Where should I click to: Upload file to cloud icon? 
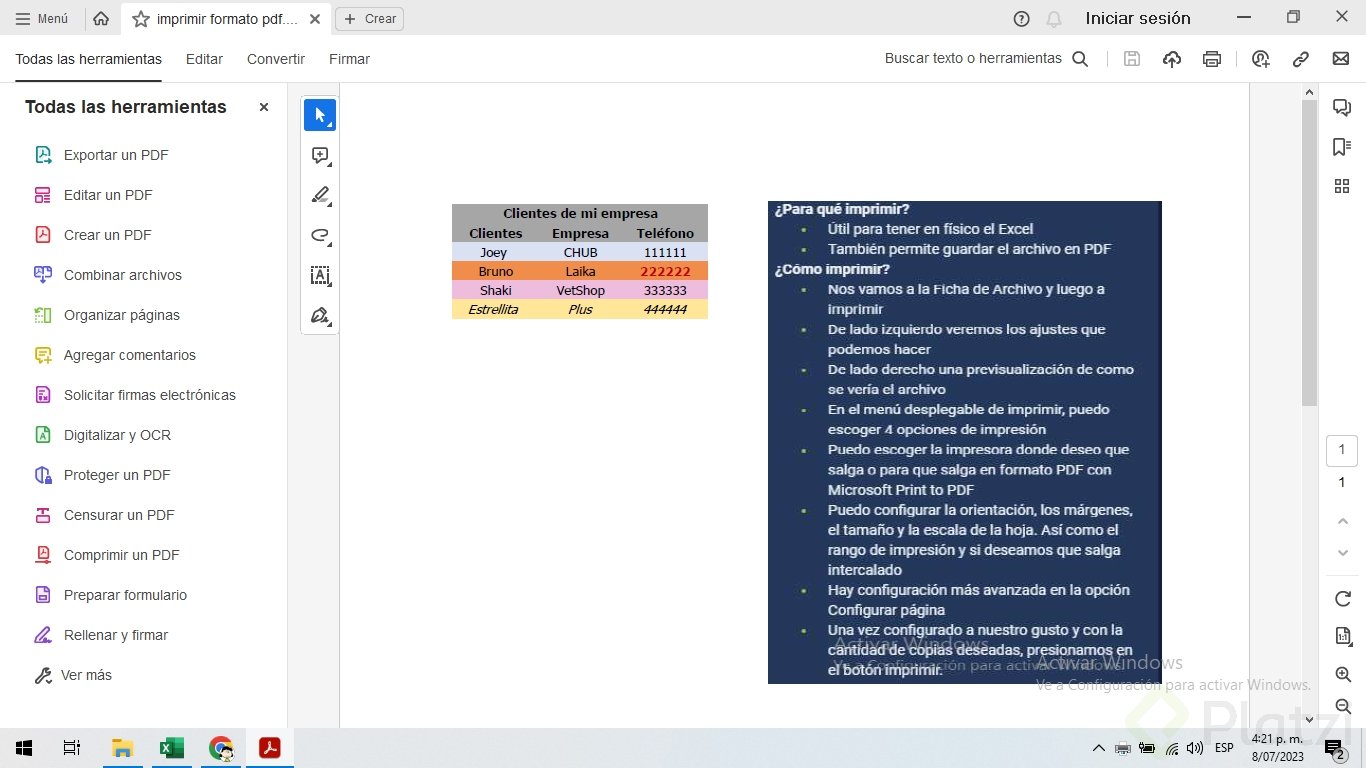pyautogui.click(x=1172, y=59)
